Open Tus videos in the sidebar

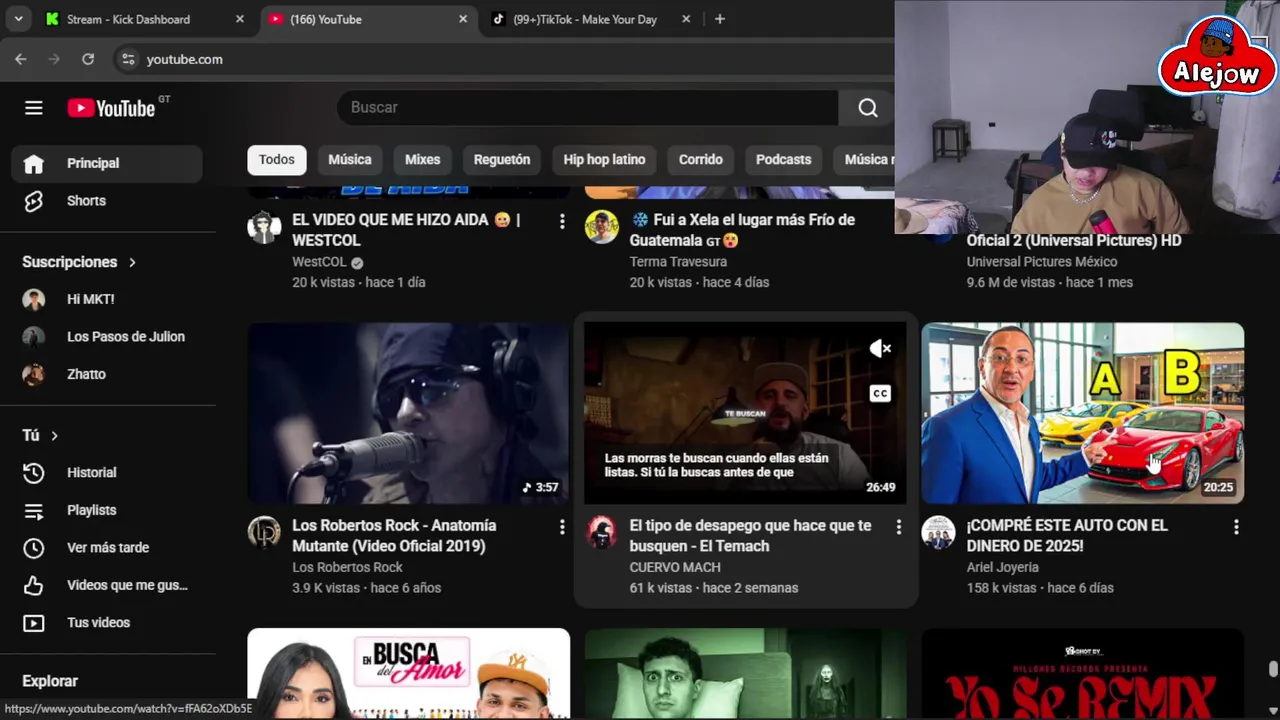[x=106, y=623]
